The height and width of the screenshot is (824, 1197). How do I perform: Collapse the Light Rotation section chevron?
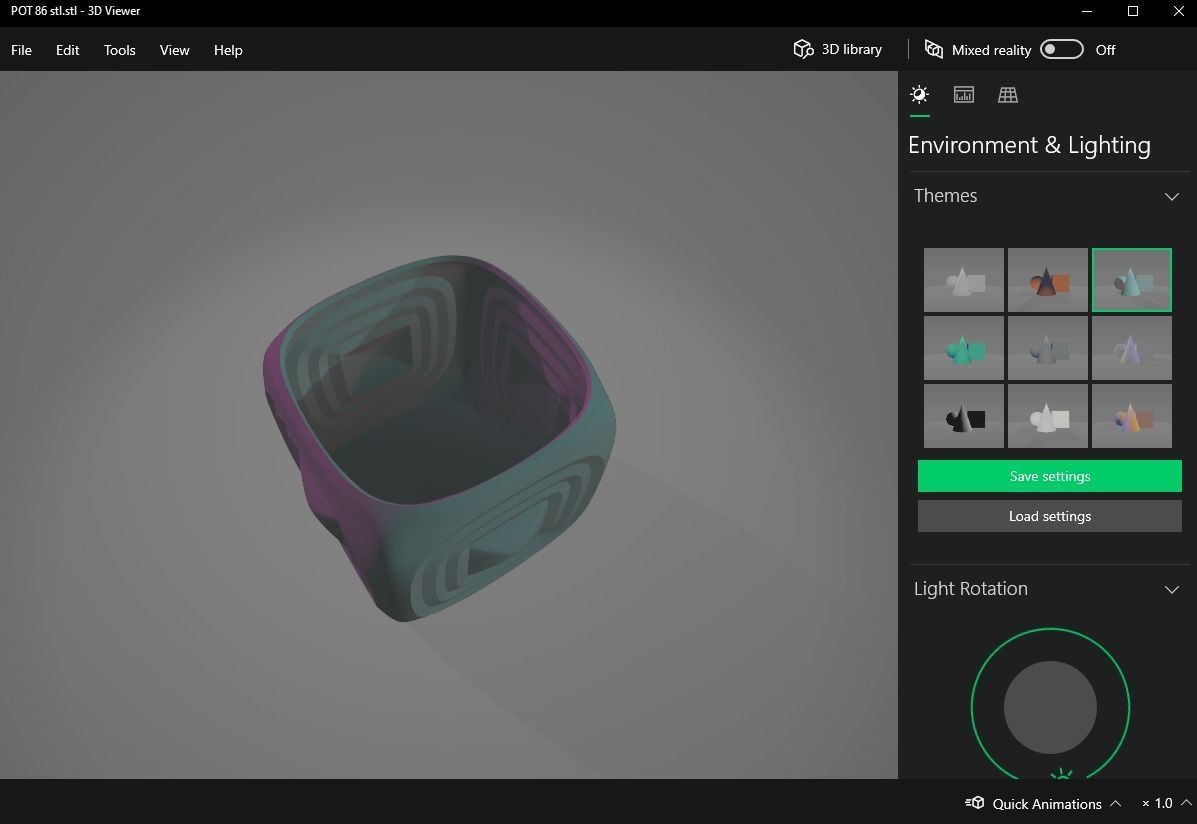click(x=1171, y=590)
